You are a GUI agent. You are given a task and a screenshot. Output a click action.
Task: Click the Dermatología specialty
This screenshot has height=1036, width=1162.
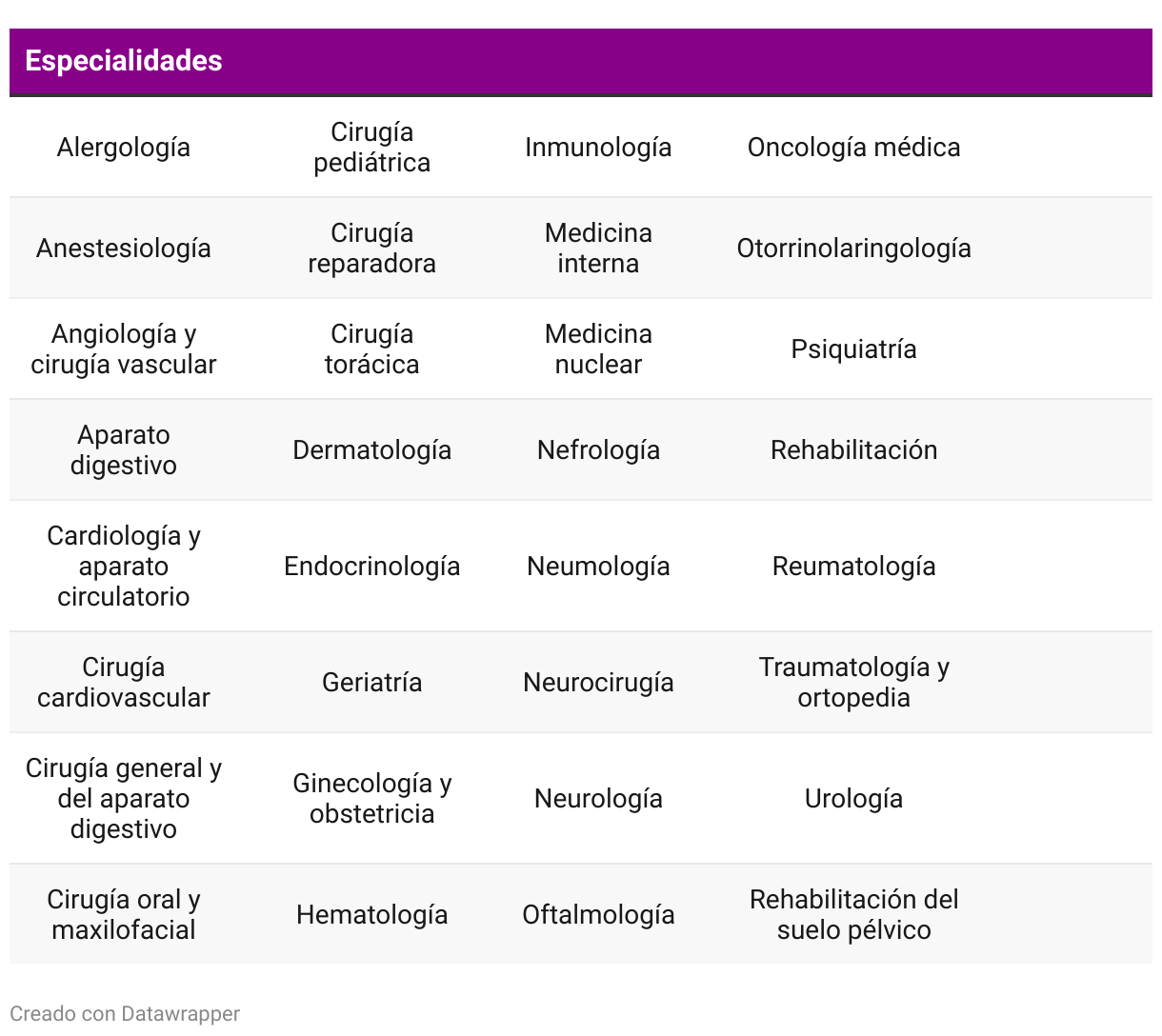pos(371,450)
